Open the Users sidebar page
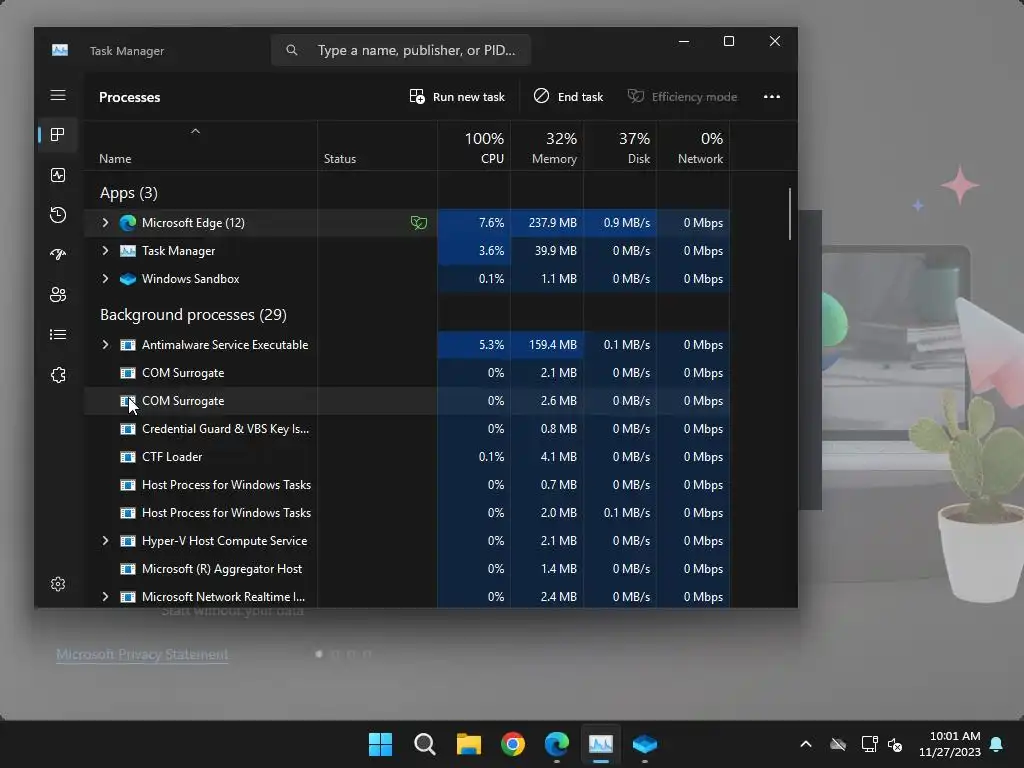Image resolution: width=1024 pixels, height=768 pixels. click(58, 295)
